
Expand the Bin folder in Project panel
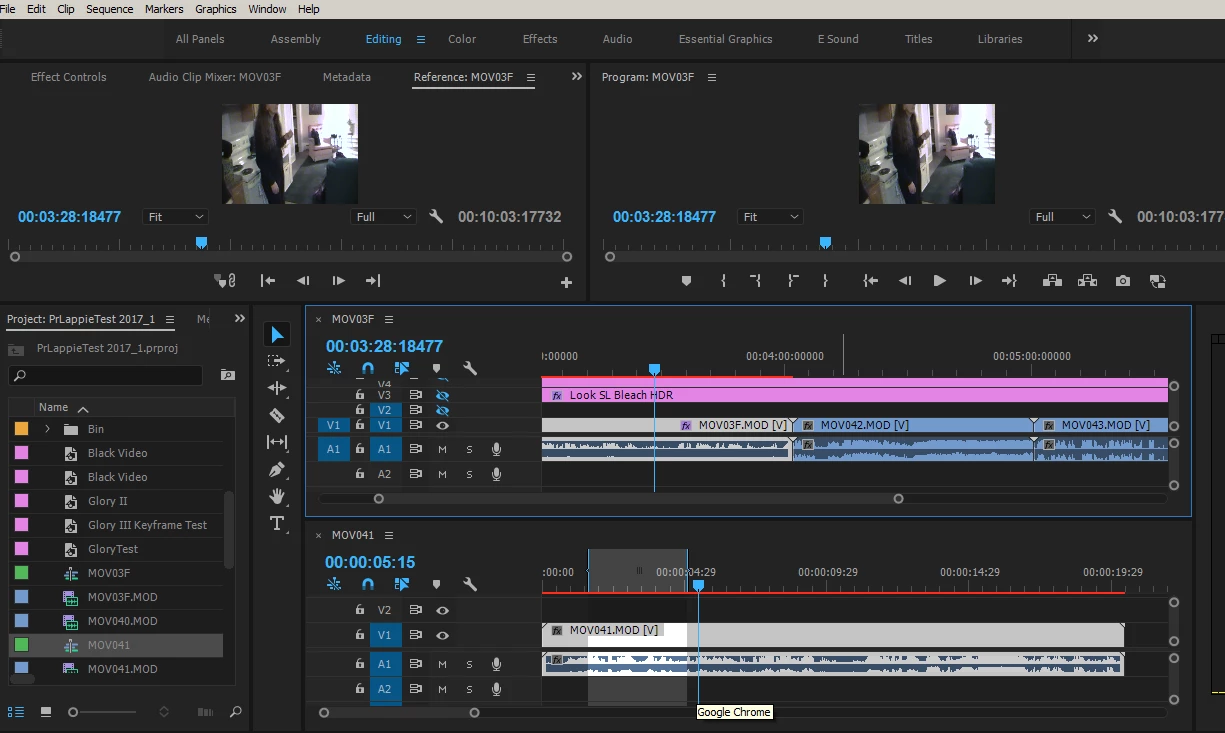coord(47,429)
